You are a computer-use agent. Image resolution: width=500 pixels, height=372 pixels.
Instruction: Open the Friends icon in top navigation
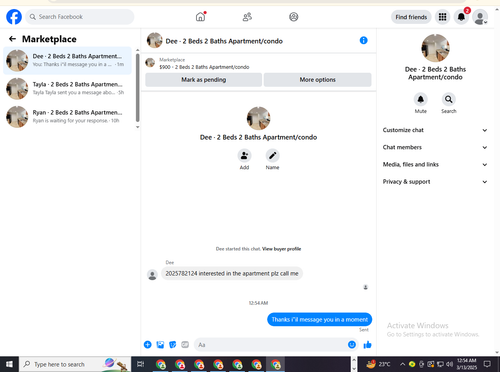point(247,17)
